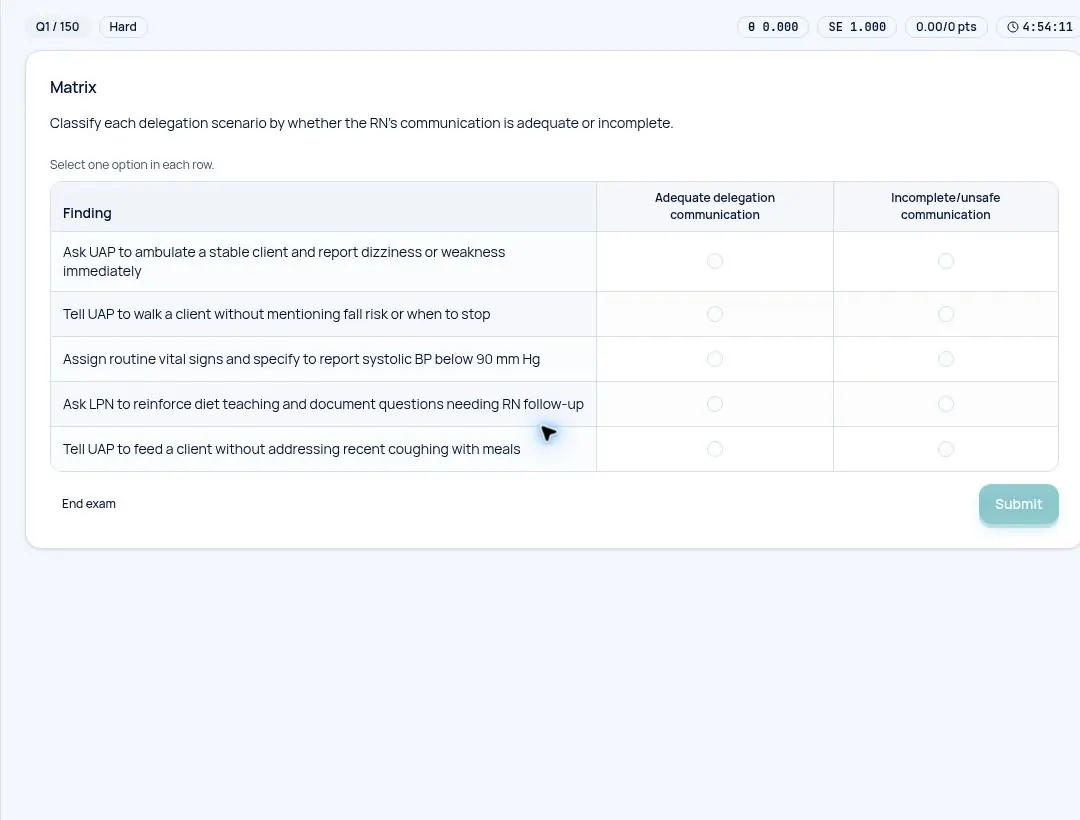Click the 'Ask UAP to ambulate a stable client' text
Screen dimensions: 1080x820
284,262
